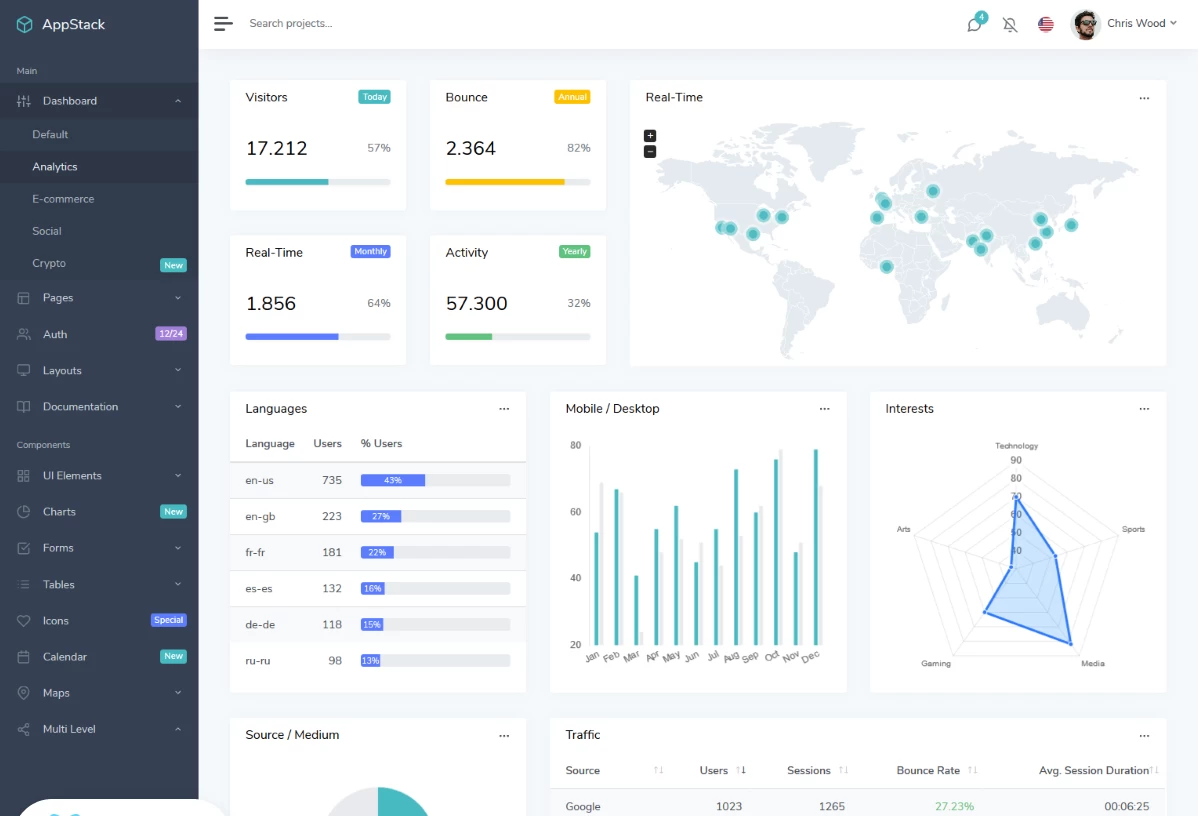
Task: Zoom in the map with plus button
Action: click(x=650, y=135)
